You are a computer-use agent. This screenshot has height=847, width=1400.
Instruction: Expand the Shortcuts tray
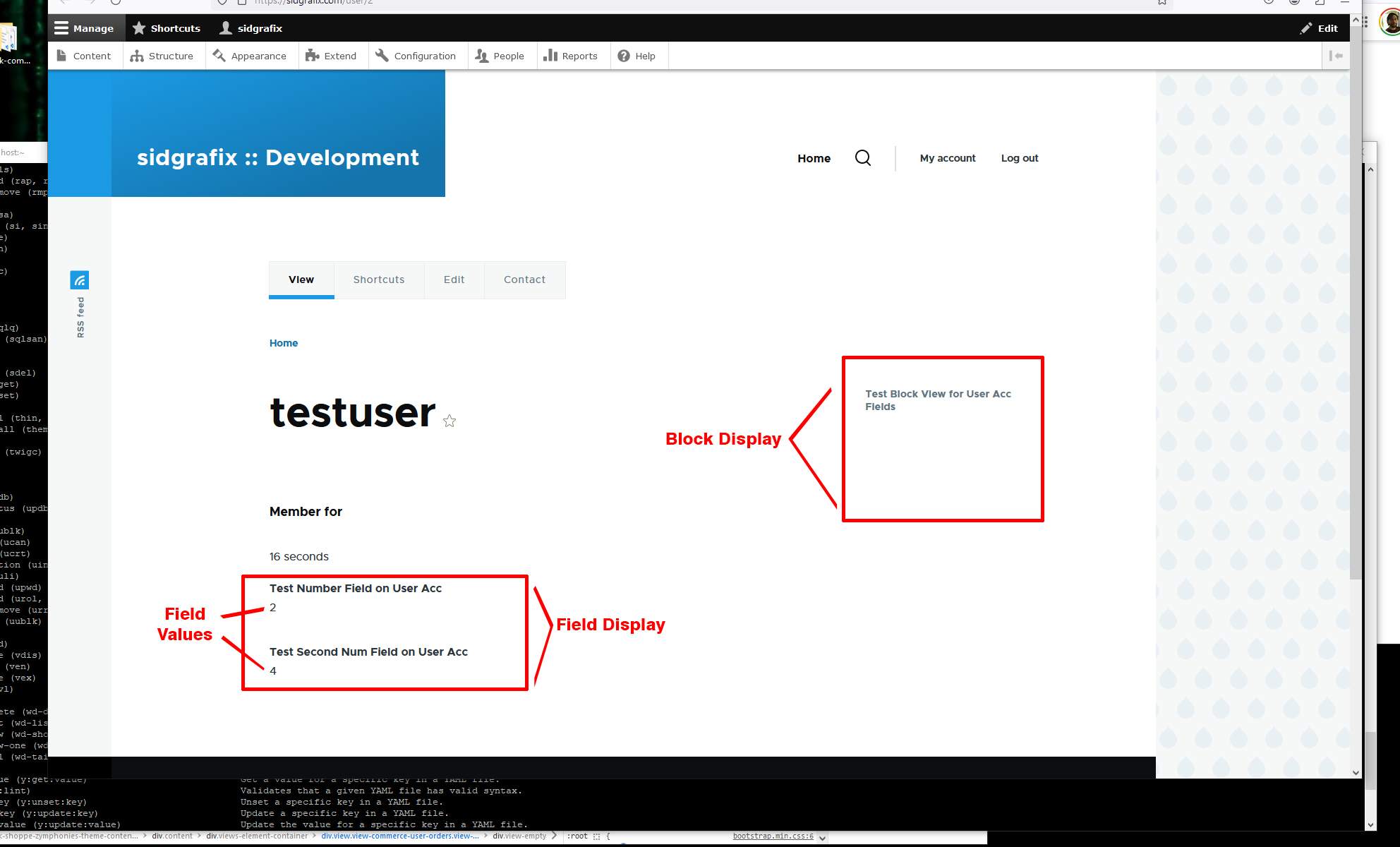[x=166, y=28]
